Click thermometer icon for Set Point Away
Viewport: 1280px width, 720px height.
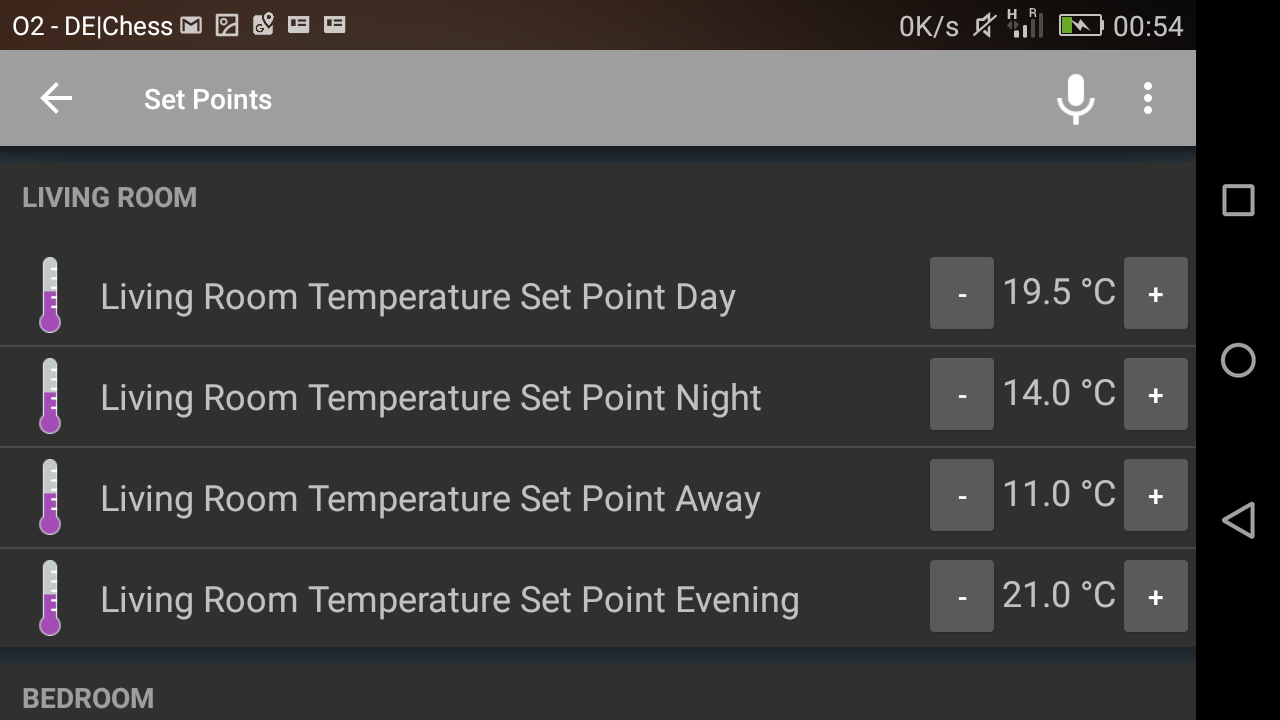click(x=50, y=497)
